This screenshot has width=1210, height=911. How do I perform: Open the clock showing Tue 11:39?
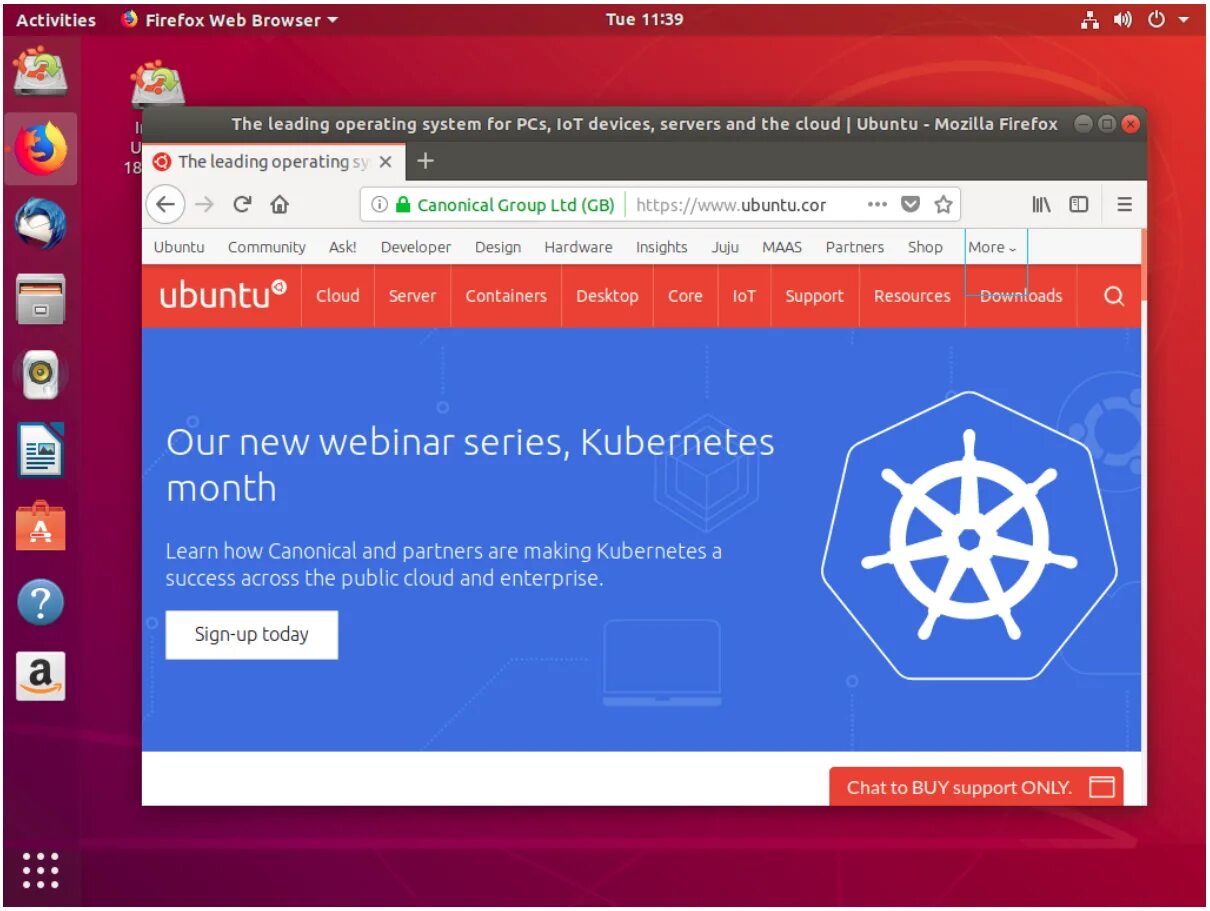645,19
